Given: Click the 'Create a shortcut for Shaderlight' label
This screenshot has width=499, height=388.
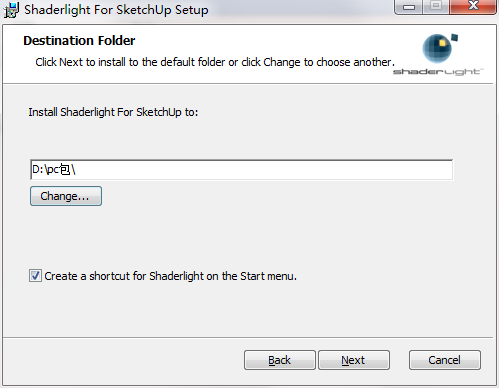Looking at the screenshot, I should [x=170, y=276].
